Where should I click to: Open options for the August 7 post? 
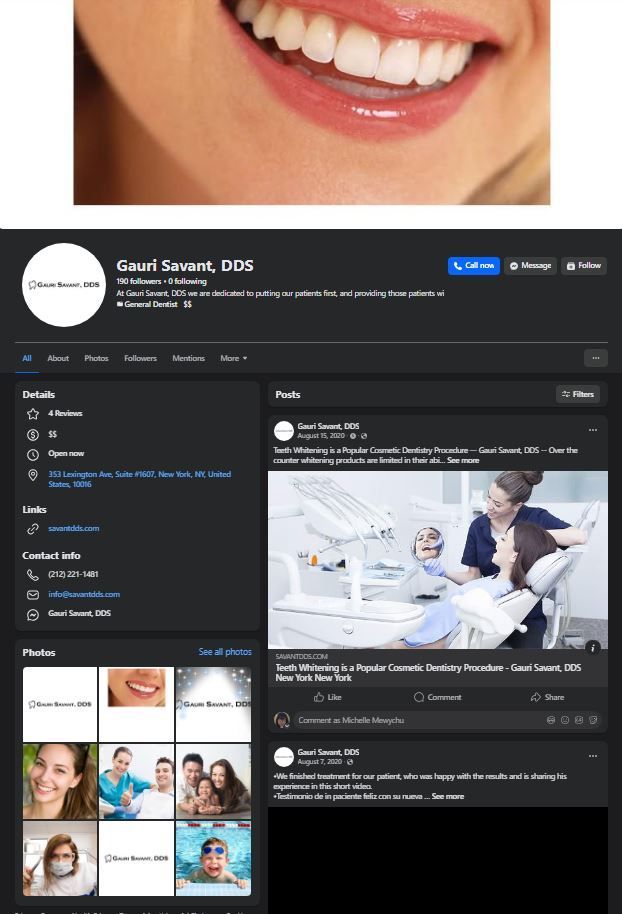coord(593,756)
